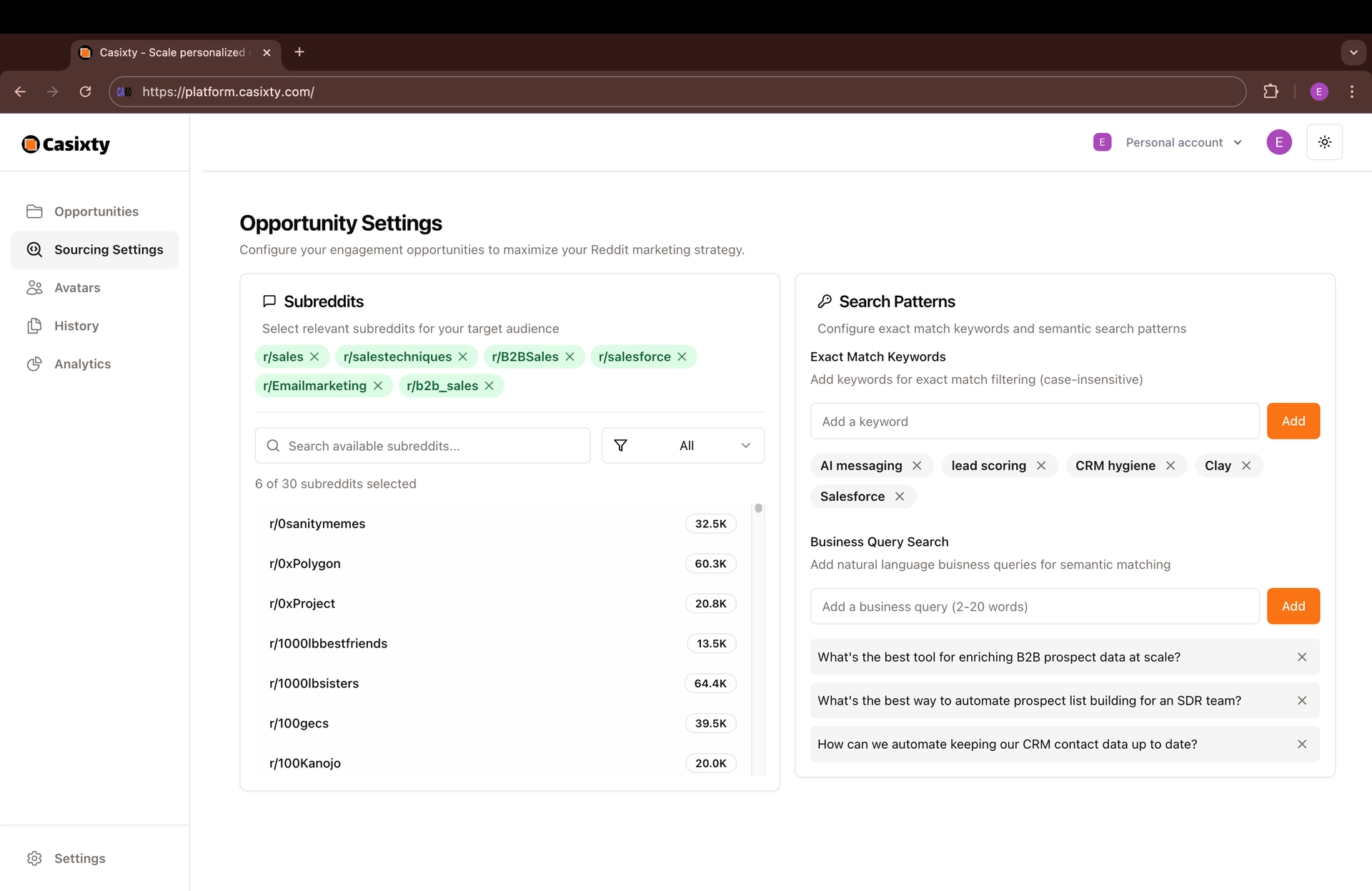Viewport: 1372px width, 891px height.
Task: Focus the Search available subreddits field
Action: 422,446
